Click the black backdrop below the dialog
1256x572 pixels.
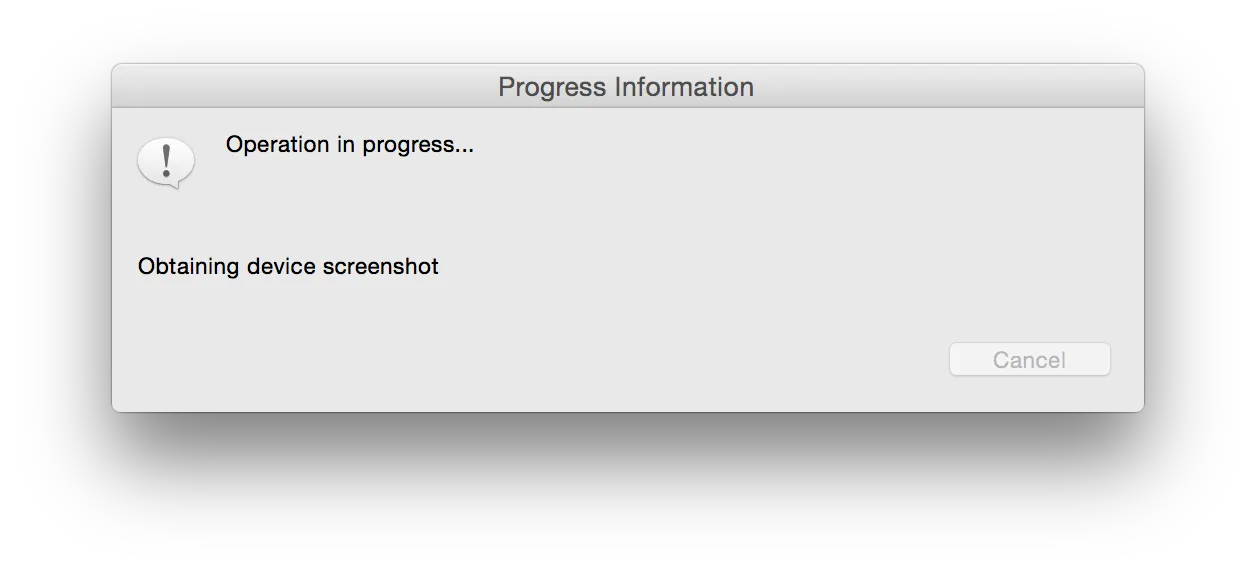coord(628,490)
